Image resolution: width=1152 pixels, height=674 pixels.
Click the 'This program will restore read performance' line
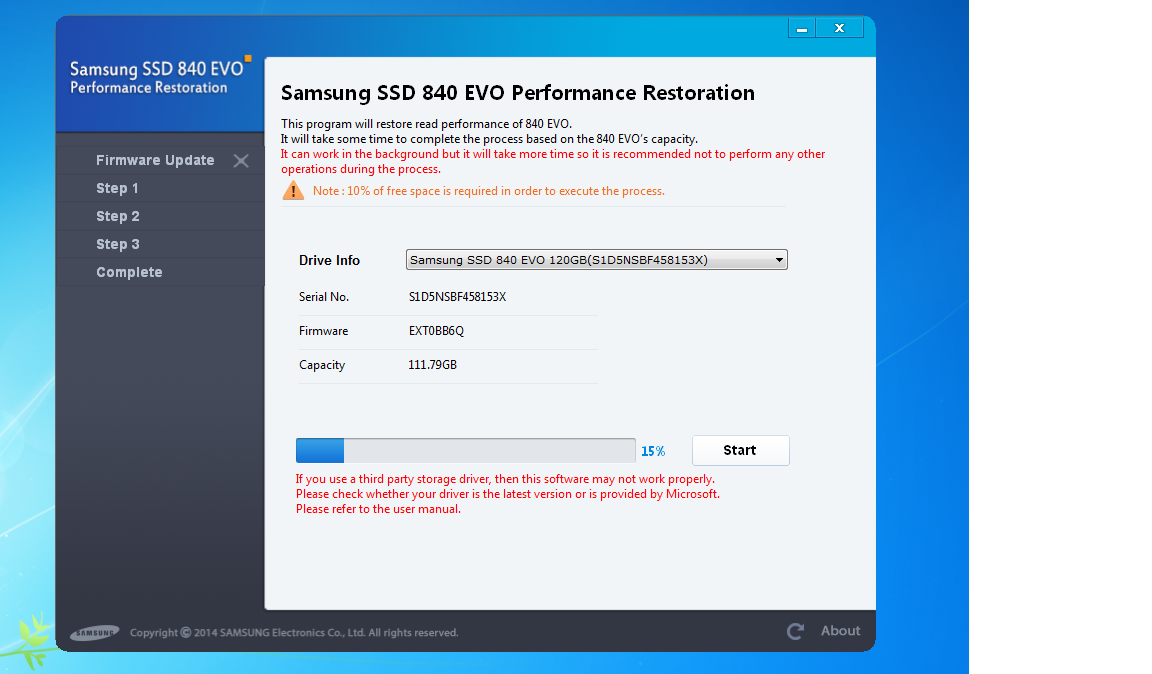(426, 124)
